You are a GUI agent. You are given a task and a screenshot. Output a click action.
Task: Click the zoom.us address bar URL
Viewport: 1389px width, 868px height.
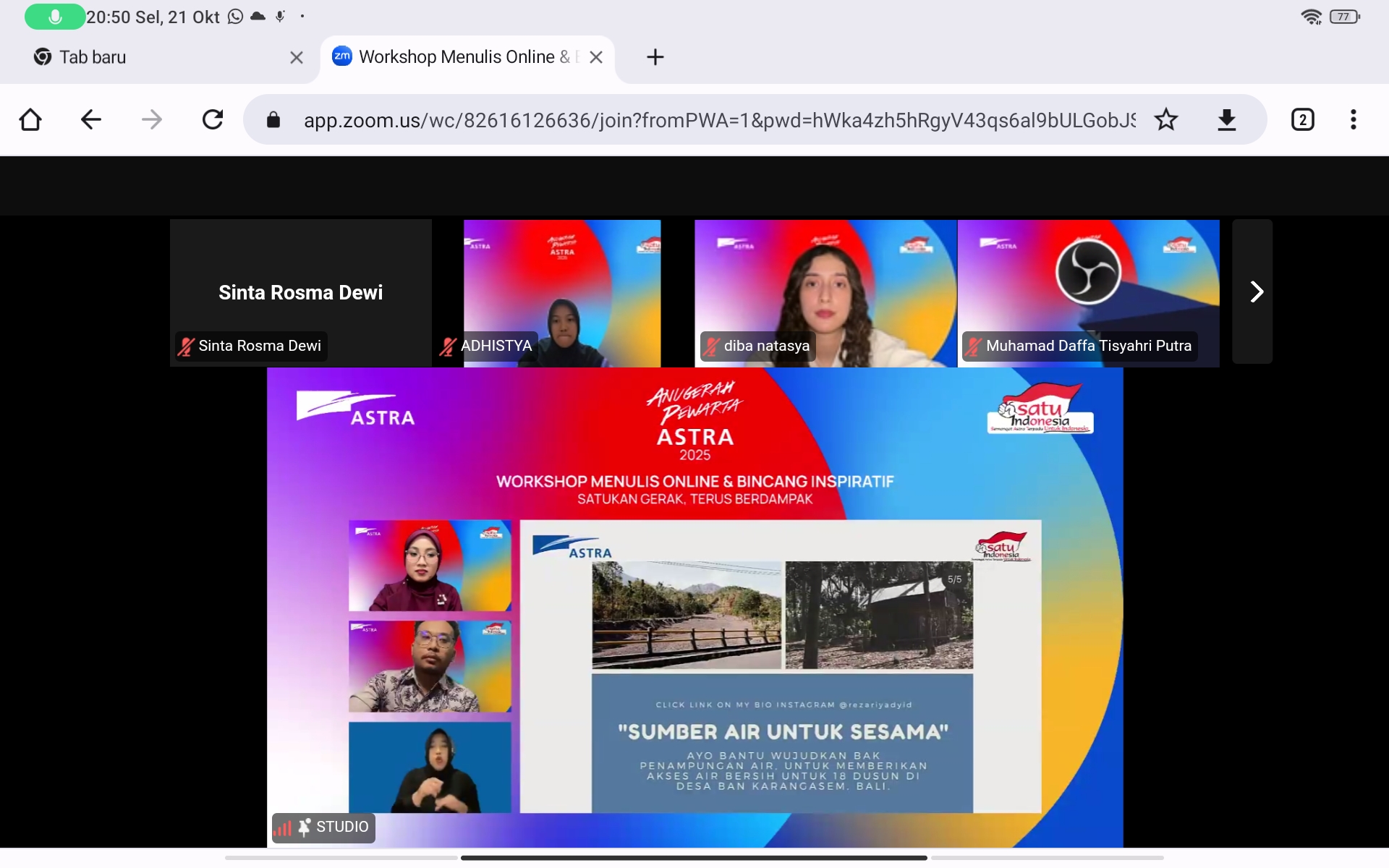[x=716, y=120]
